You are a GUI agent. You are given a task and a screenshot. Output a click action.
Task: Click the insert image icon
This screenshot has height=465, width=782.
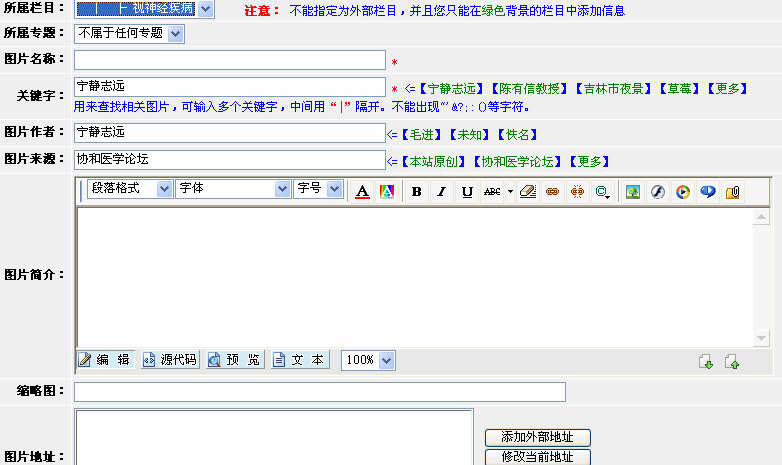[633, 191]
